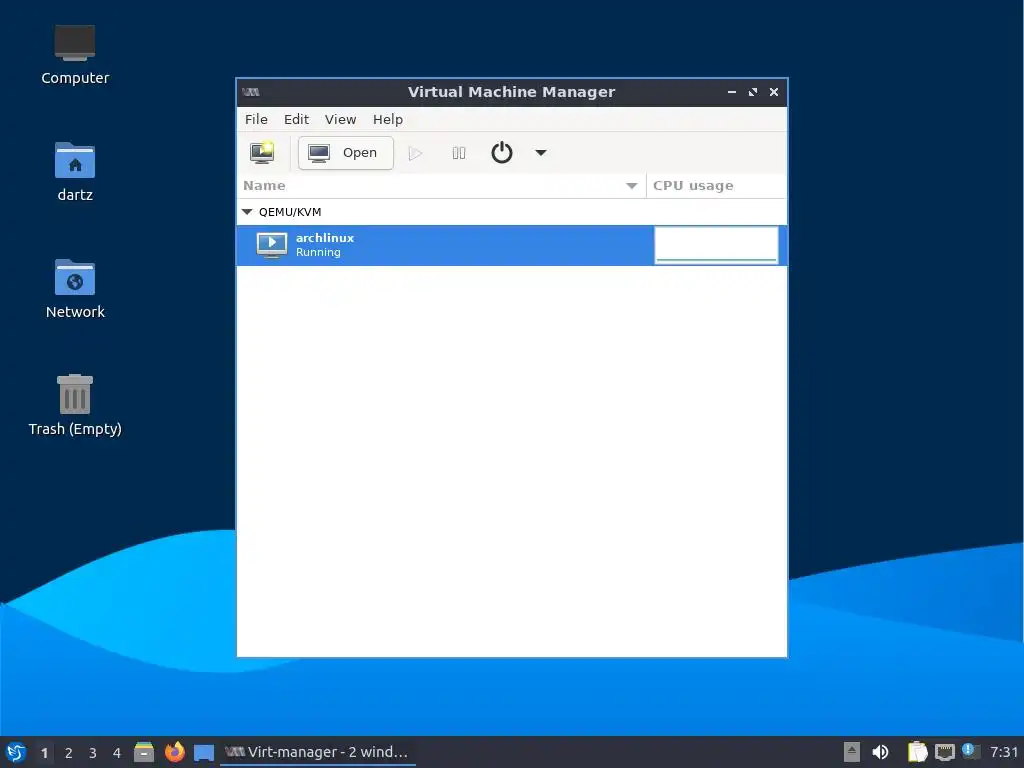The width and height of the screenshot is (1024, 768).
Task: Click the 7:31 panel clock
Action: click(x=1004, y=752)
